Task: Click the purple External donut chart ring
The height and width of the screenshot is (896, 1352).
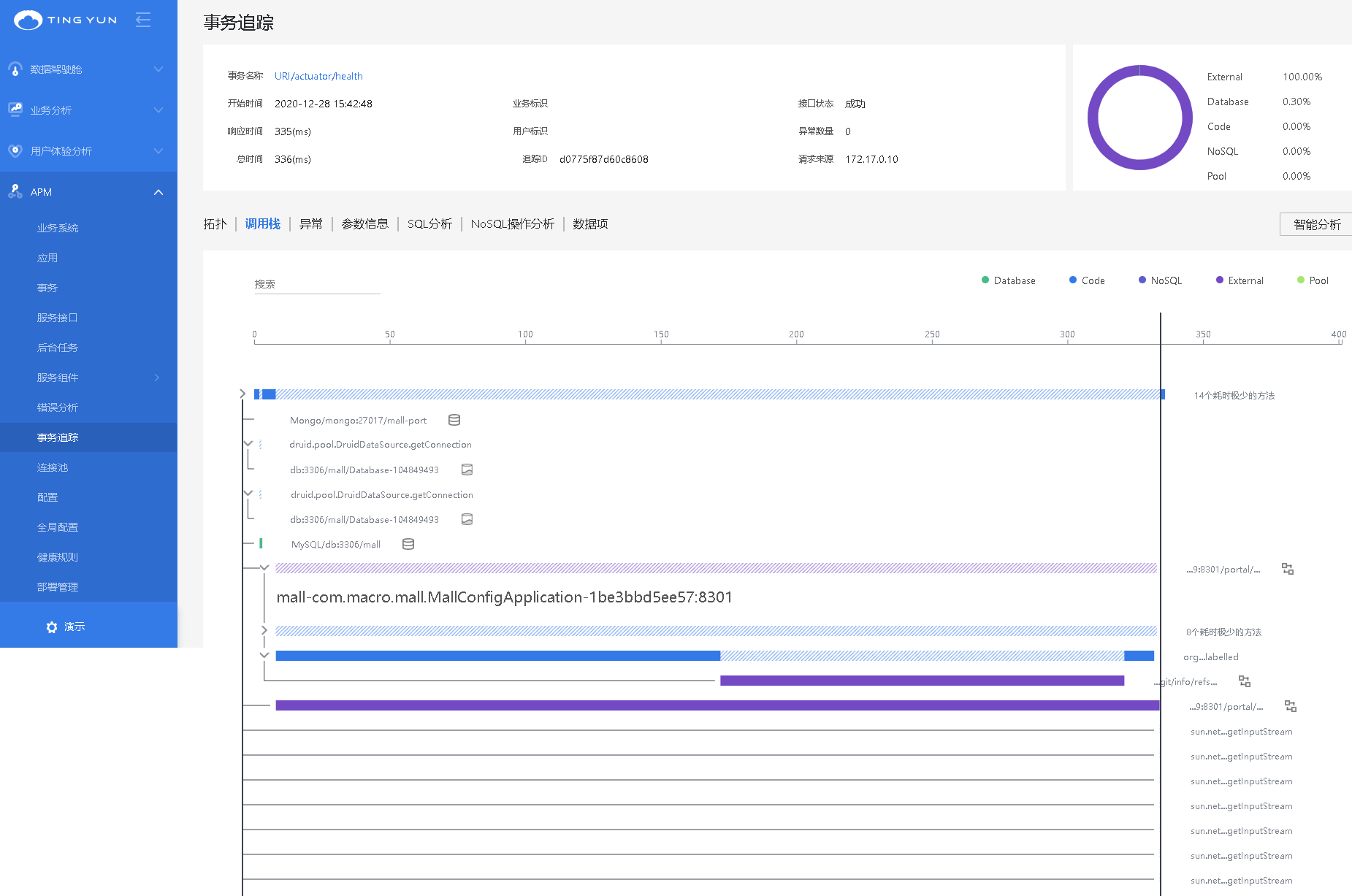Action: 1093,117
